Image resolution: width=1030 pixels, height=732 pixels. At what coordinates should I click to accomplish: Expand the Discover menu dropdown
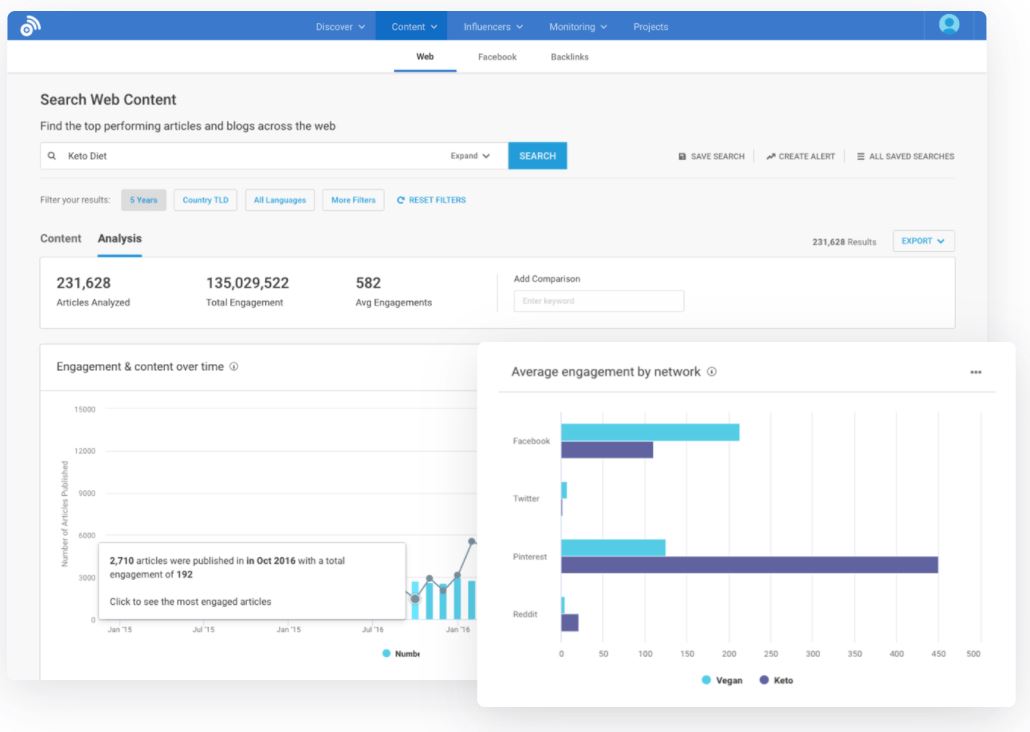[340, 27]
